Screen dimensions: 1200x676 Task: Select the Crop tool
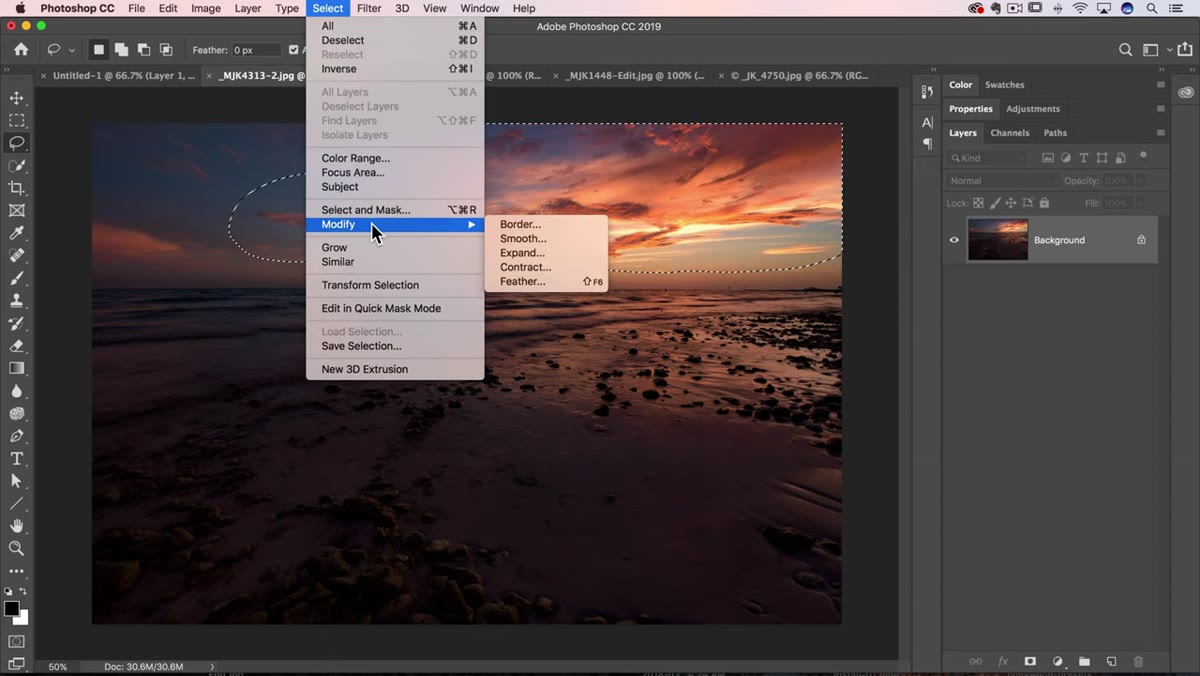click(x=16, y=188)
